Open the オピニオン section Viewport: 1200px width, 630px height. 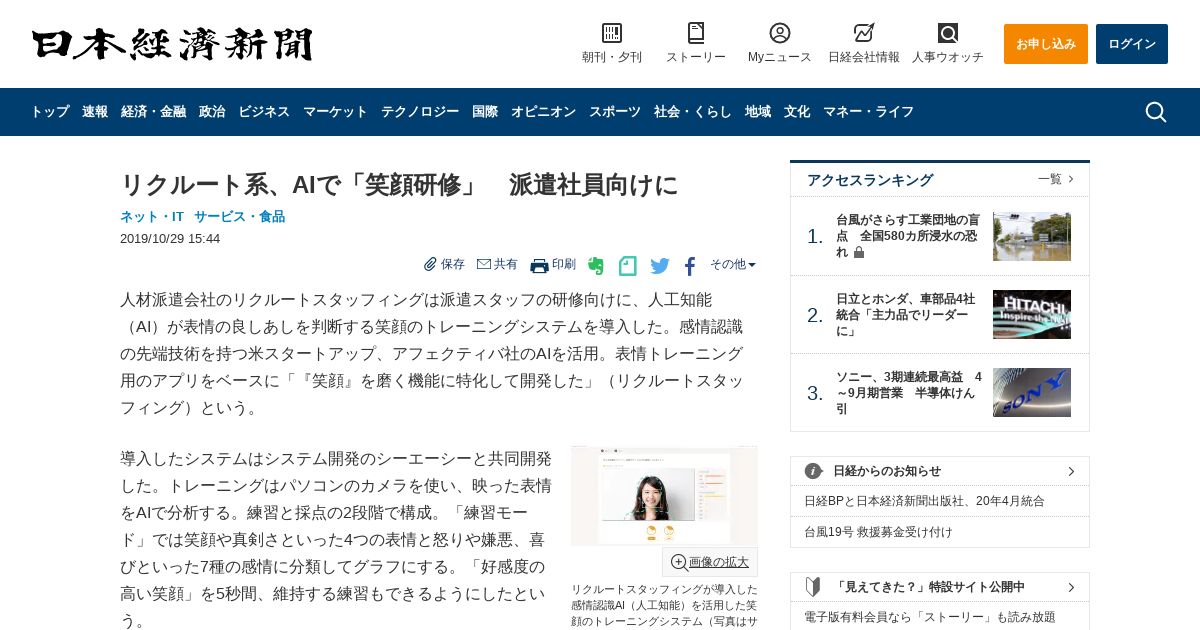pyautogui.click(x=543, y=112)
